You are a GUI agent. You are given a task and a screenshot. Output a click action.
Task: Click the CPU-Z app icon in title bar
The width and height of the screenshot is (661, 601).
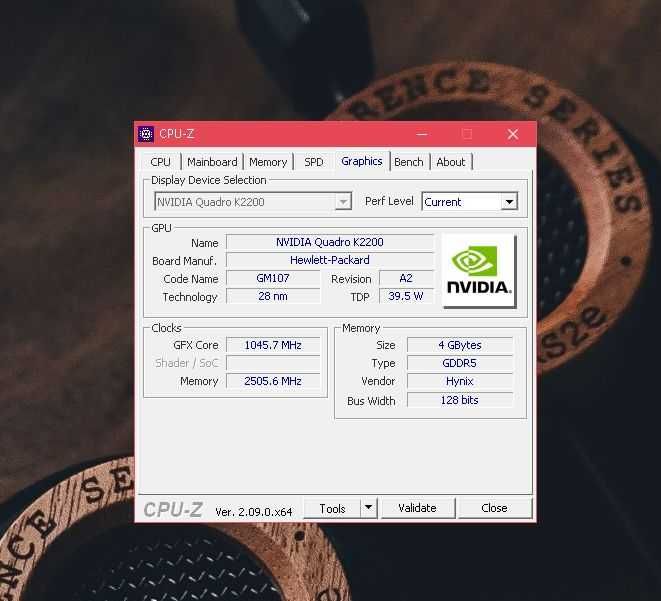tap(145, 134)
